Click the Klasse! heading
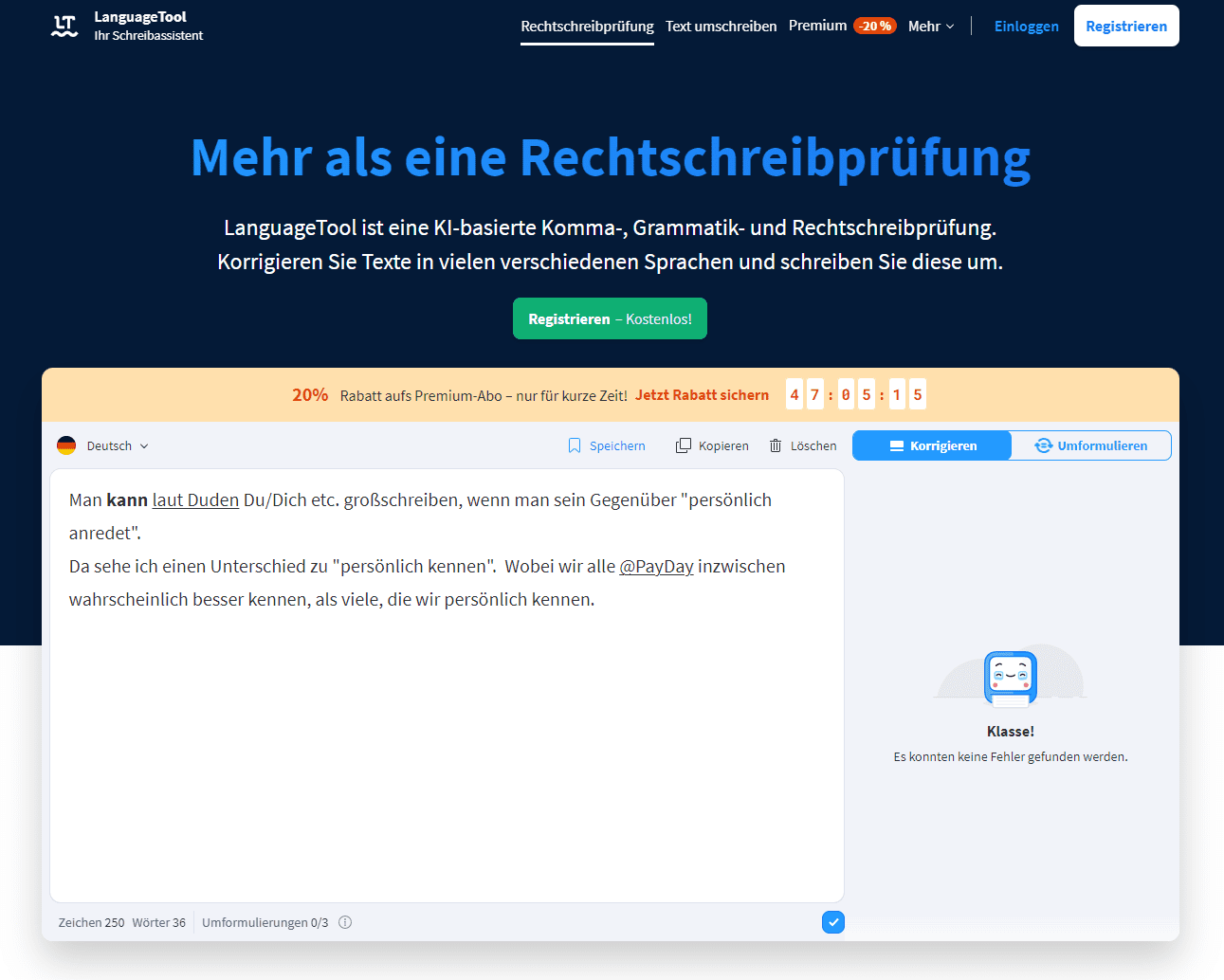Image resolution: width=1224 pixels, height=980 pixels. coord(1010,731)
